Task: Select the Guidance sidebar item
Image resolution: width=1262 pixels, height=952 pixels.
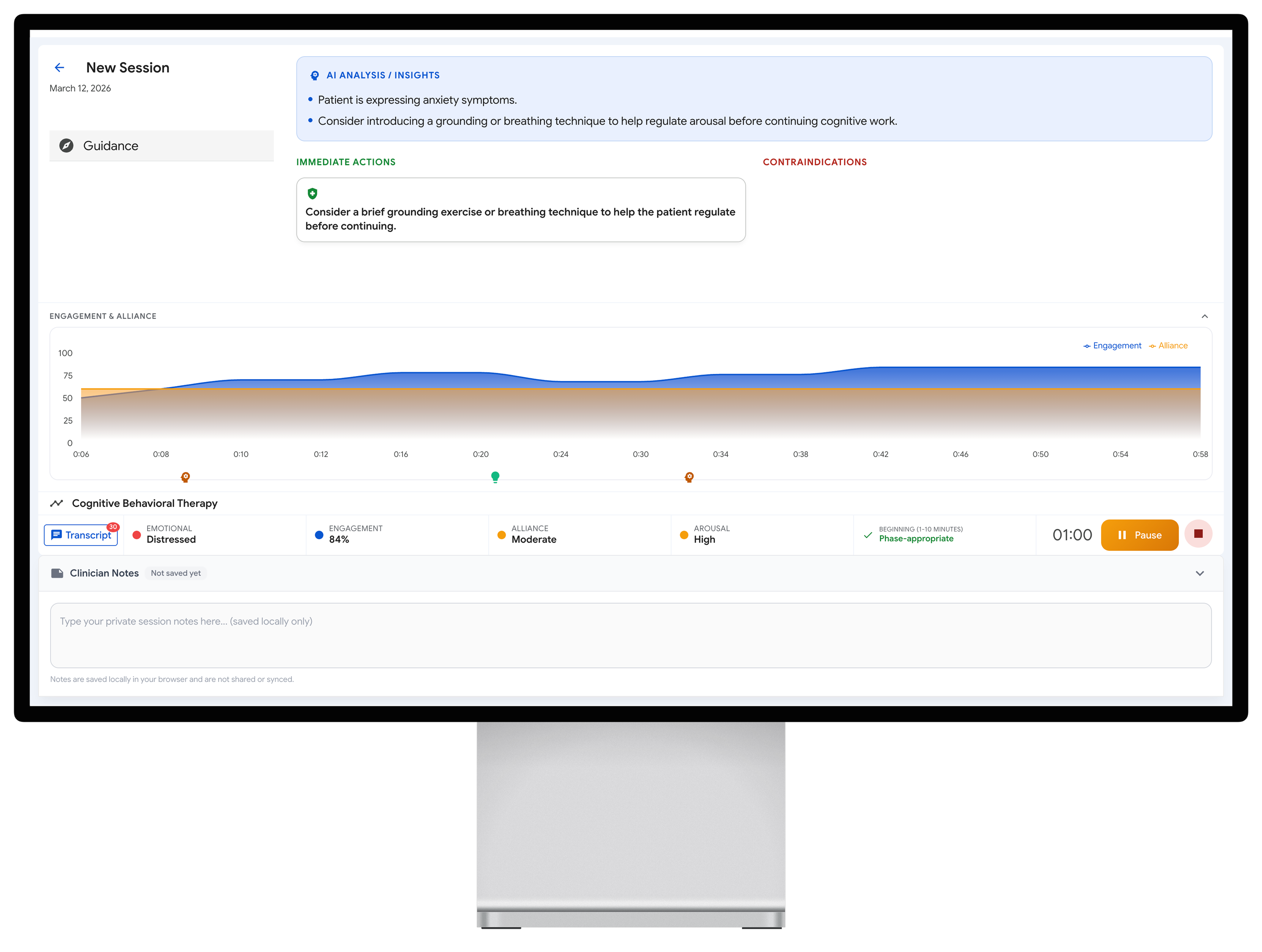Action: click(161, 145)
